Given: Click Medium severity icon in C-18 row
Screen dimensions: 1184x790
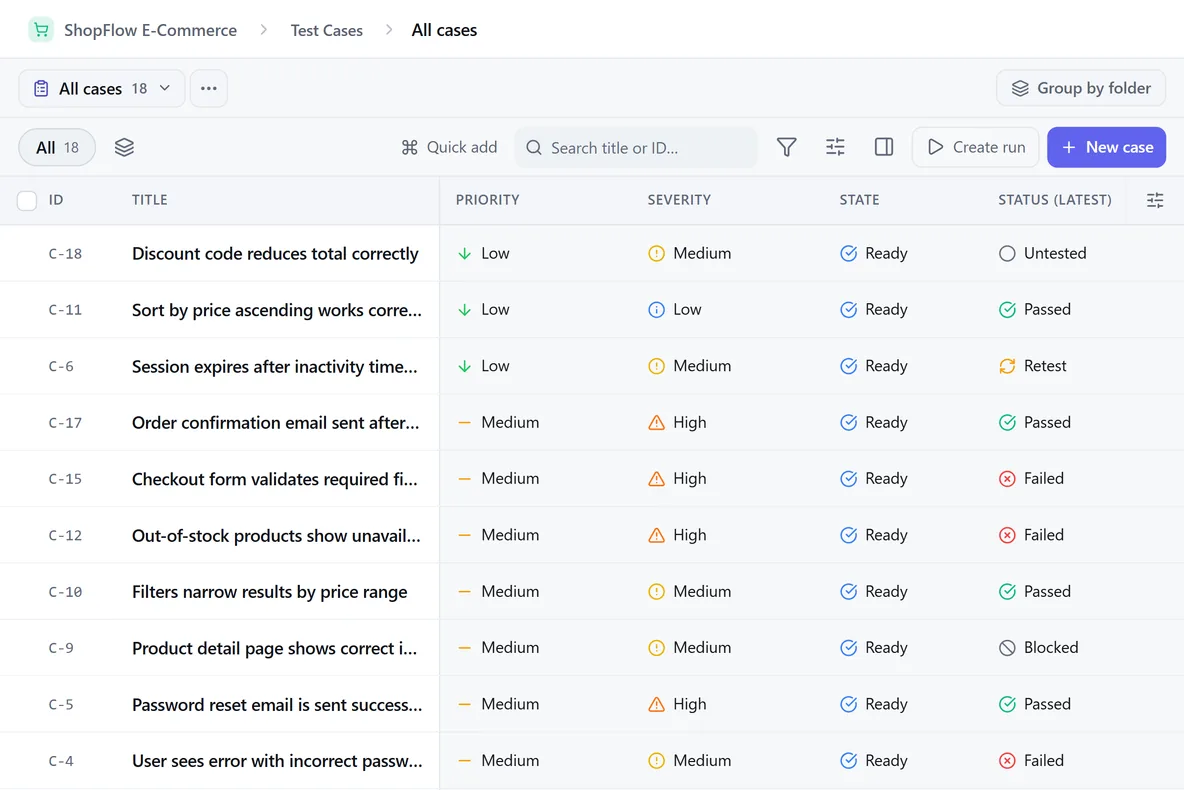Looking at the screenshot, I should (656, 254).
